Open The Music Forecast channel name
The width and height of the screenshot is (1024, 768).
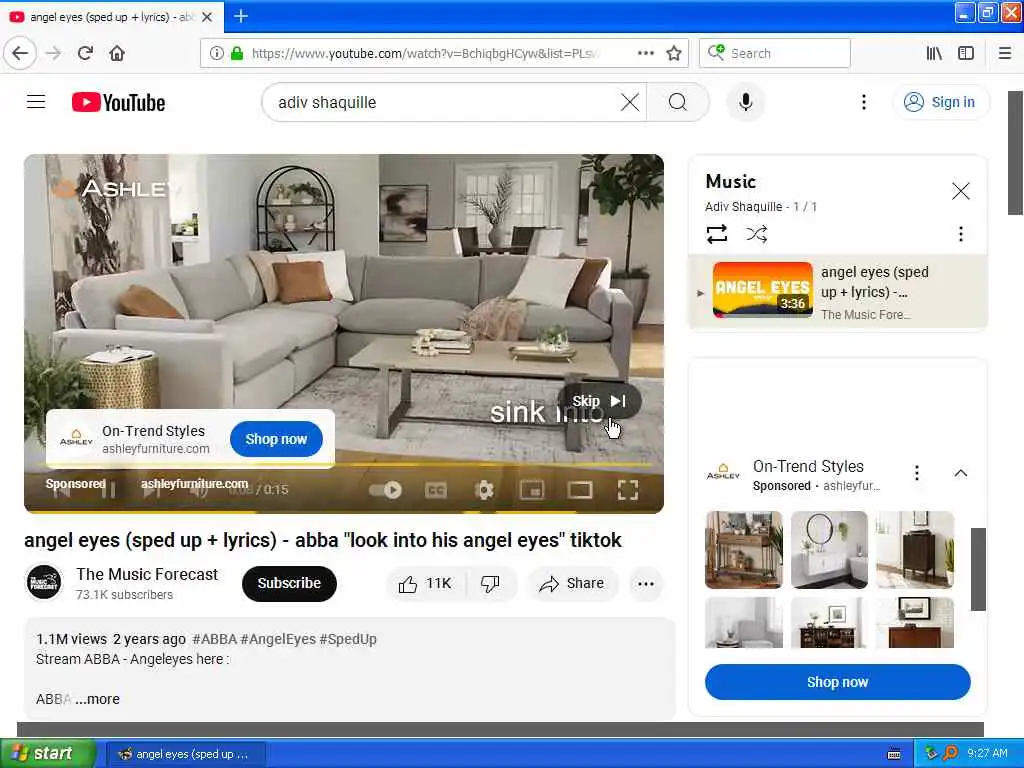[147, 574]
